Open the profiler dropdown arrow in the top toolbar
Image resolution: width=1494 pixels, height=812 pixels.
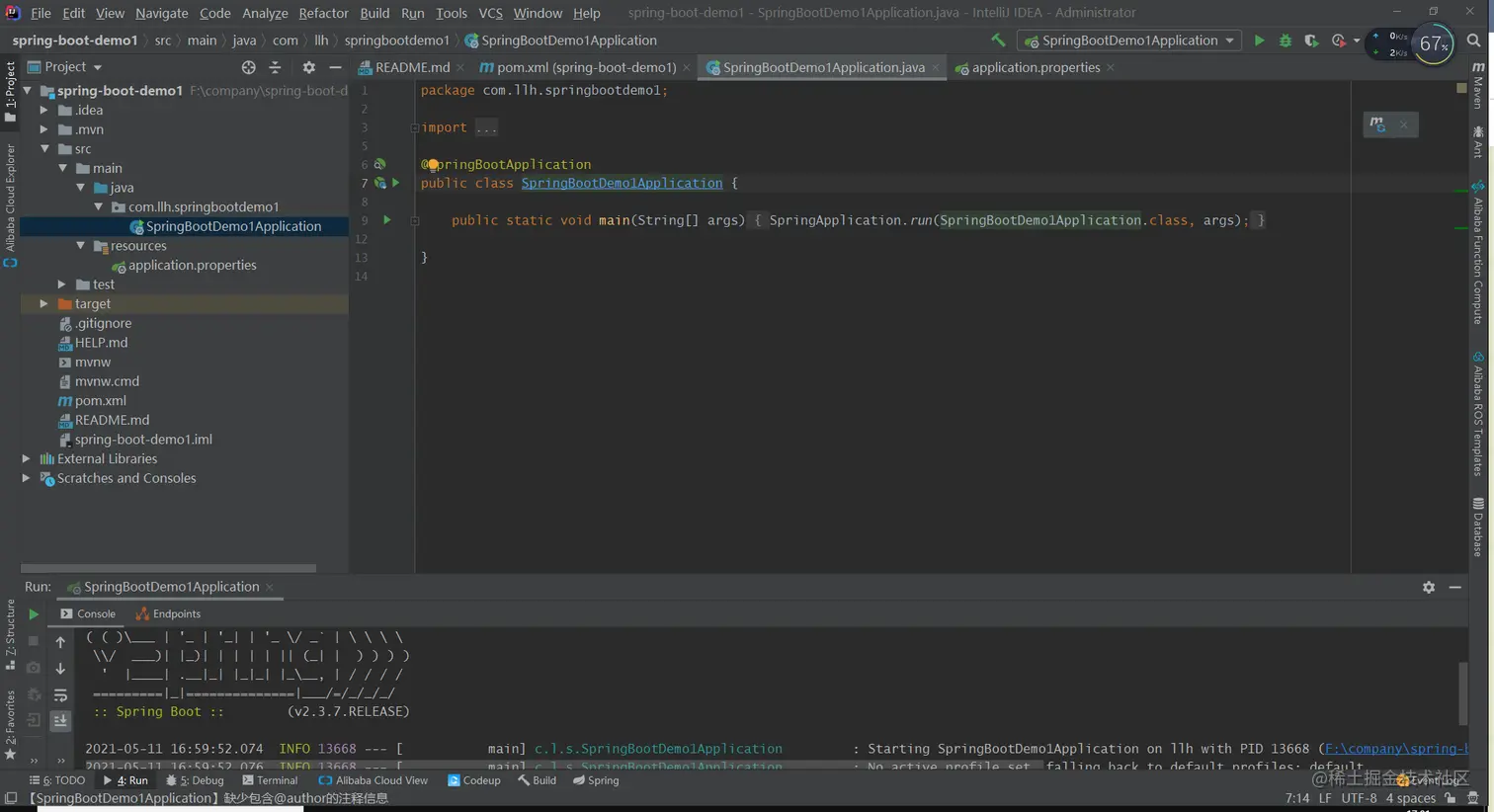coord(1356,41)
